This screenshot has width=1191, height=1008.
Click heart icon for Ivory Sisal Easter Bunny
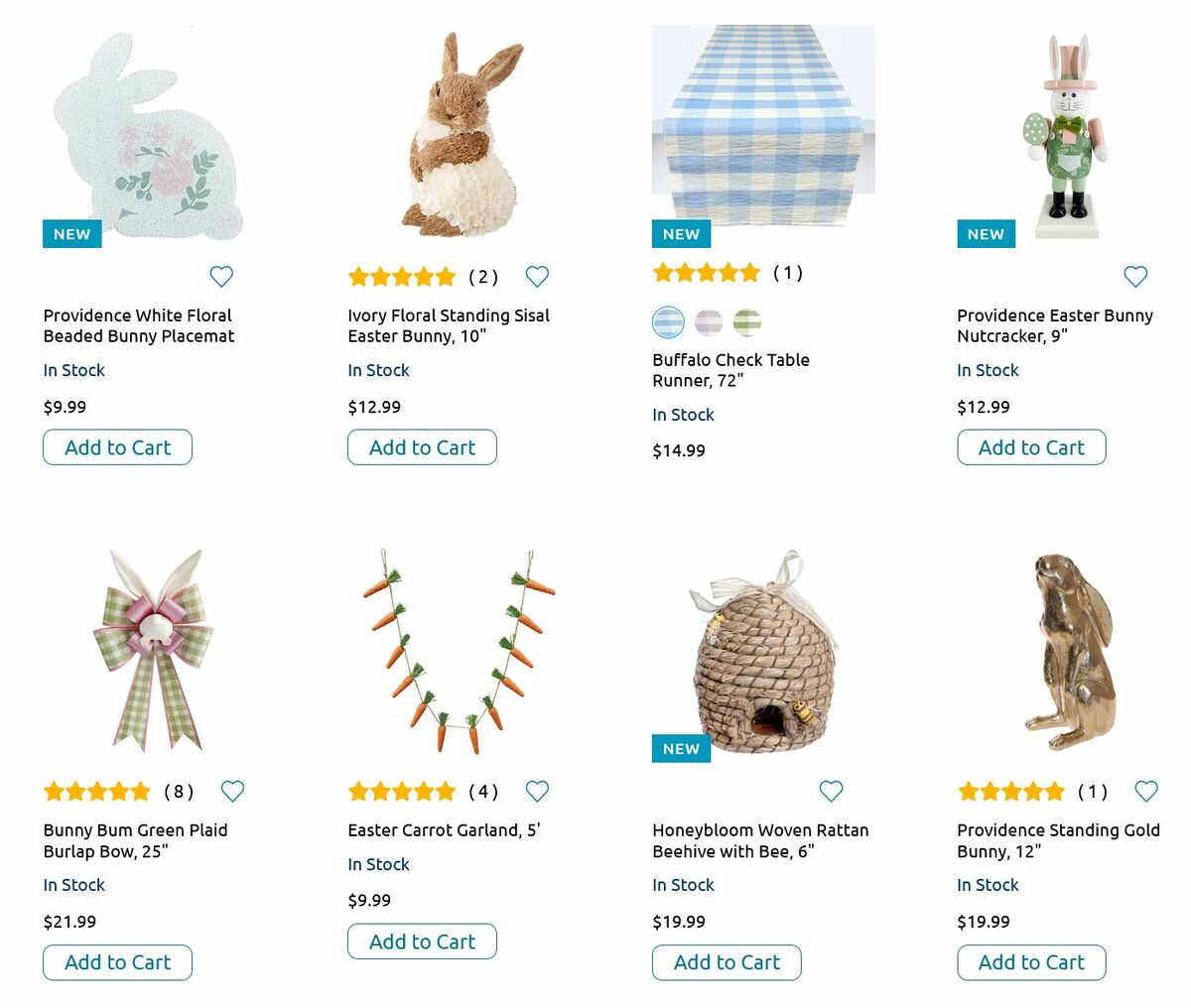point(537,277)
